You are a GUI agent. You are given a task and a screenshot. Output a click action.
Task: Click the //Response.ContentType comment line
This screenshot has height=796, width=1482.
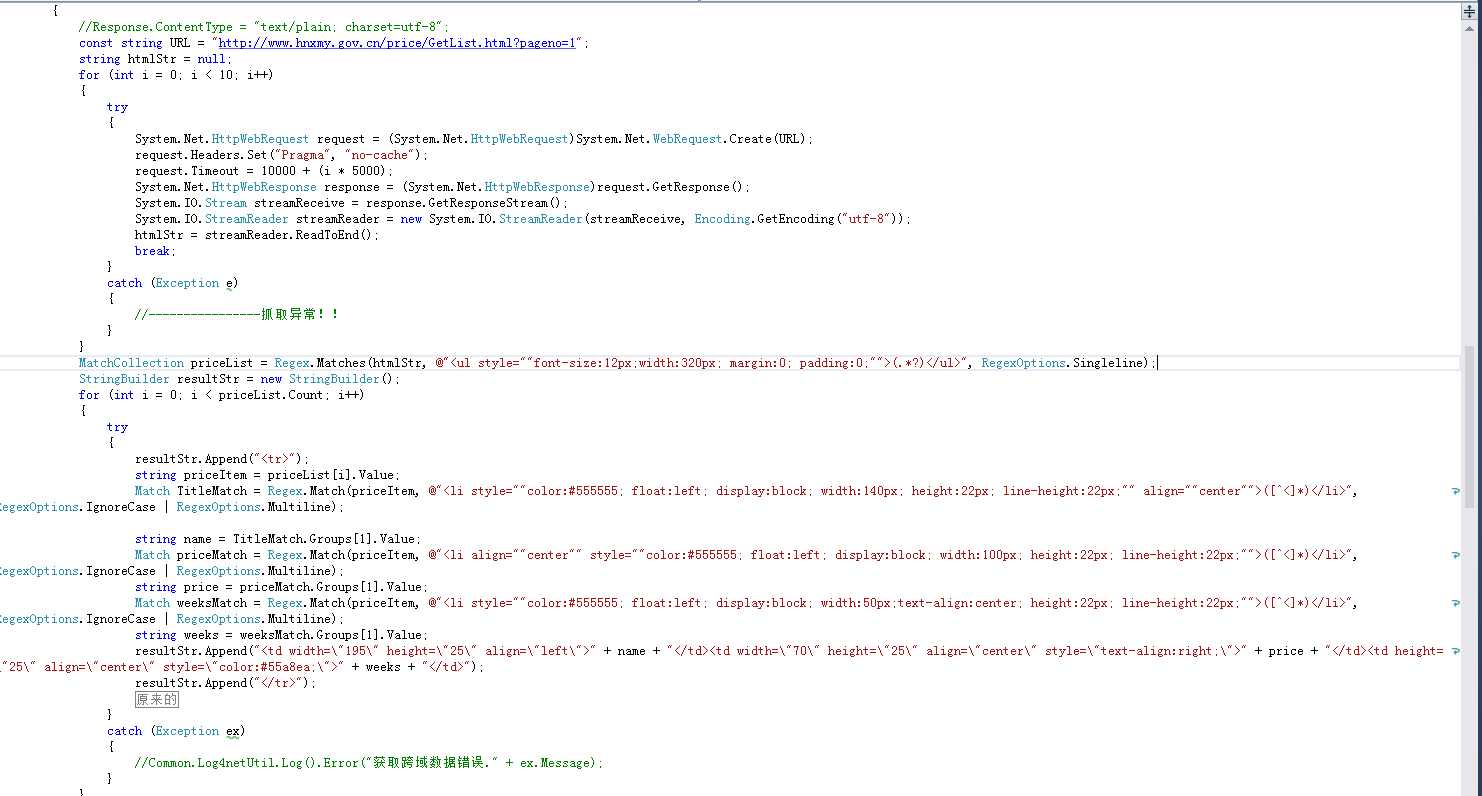pos(264,27)
